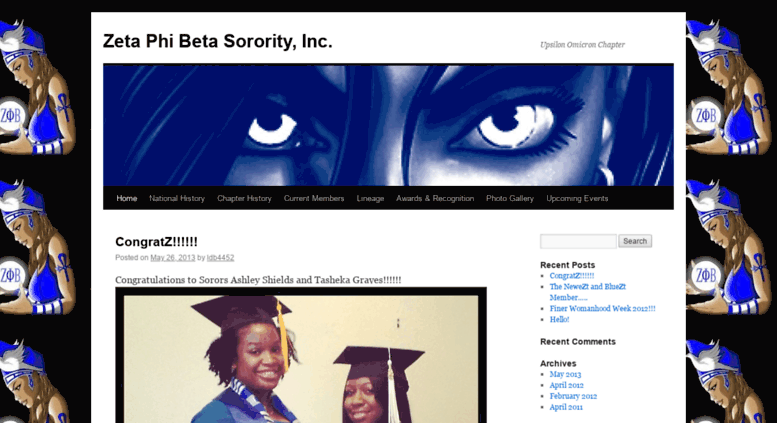Image resolution: width=777 pixels, height=423 pixels.
Task: Select the Lineage menu item
Action: pyautogui.click(x=370, y=198)
